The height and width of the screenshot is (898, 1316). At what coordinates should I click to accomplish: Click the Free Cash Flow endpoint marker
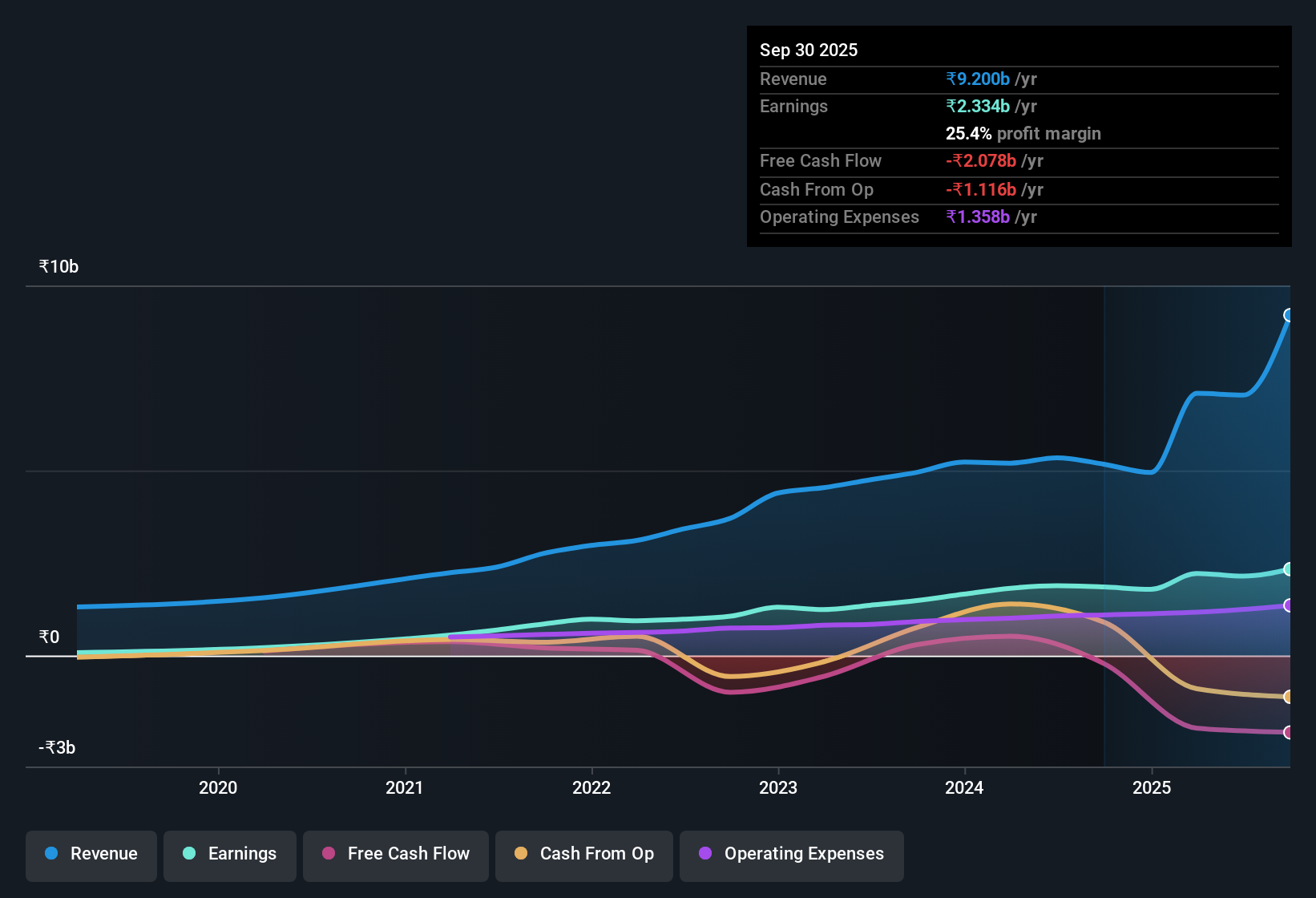tap(1289, 732)
